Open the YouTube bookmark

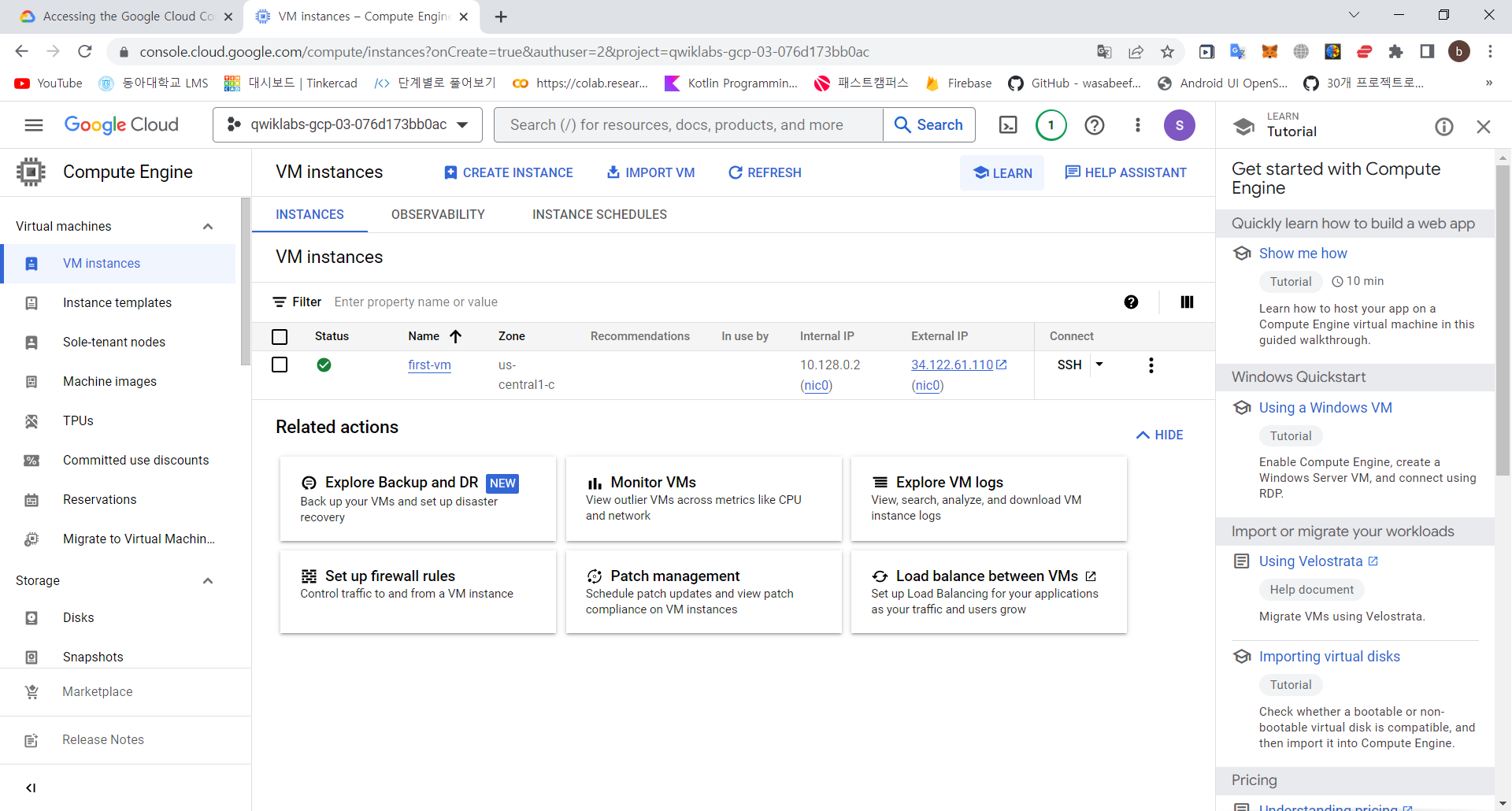point(48,83)
